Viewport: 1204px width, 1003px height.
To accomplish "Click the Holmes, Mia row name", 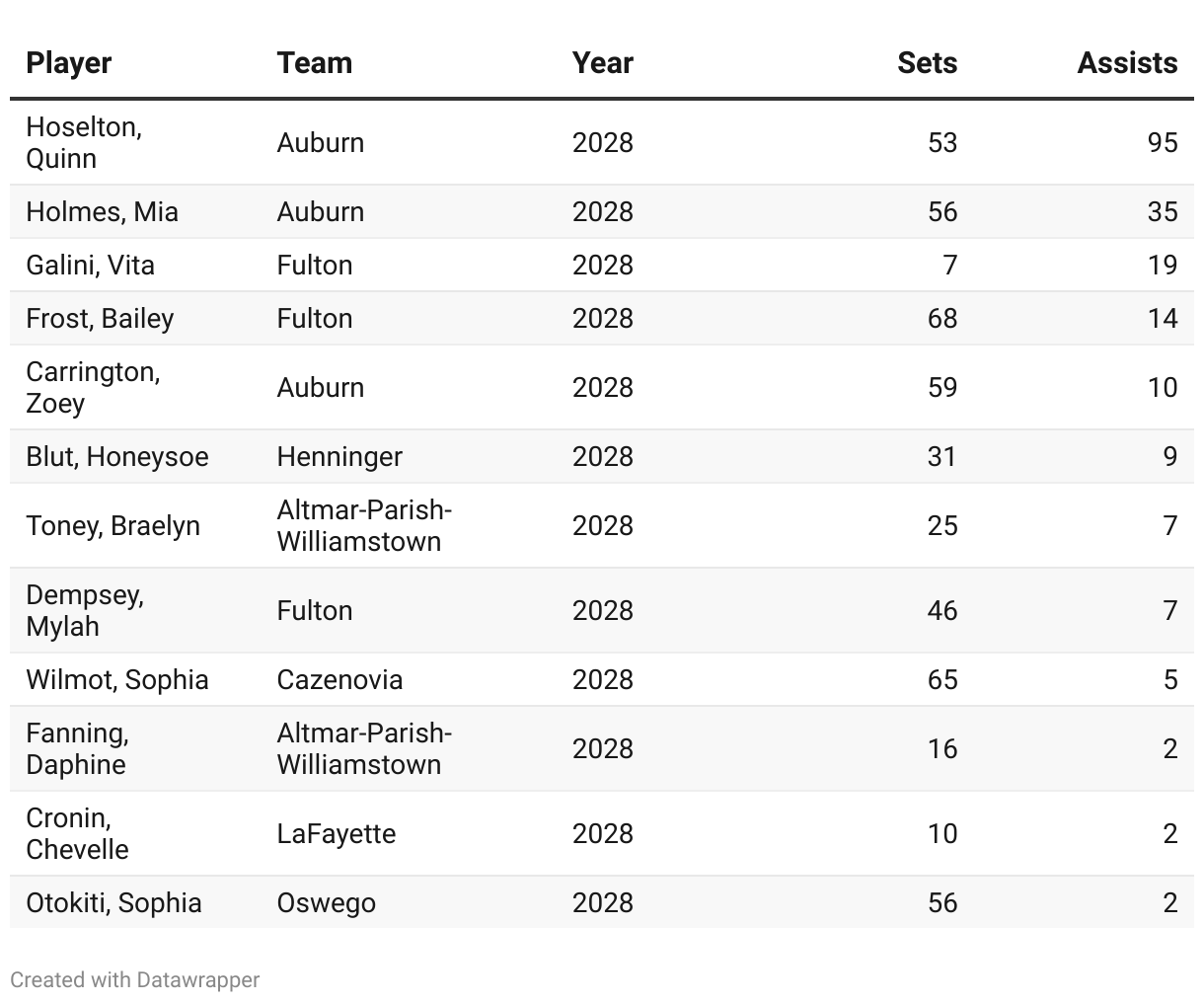I will [102, 211].
